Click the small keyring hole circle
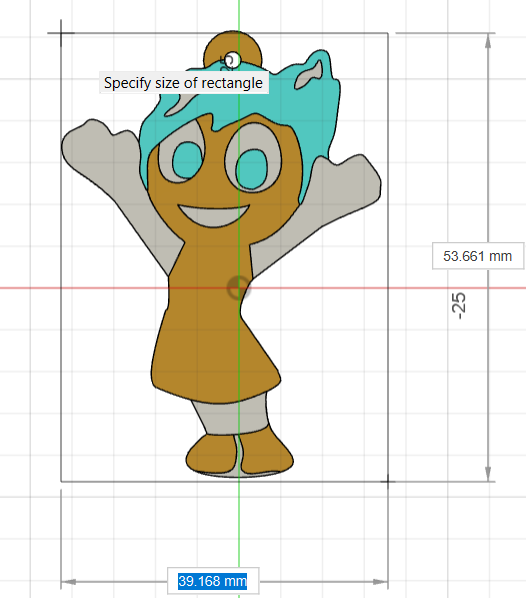Screen dimensions: 526x598 [233, 60]
